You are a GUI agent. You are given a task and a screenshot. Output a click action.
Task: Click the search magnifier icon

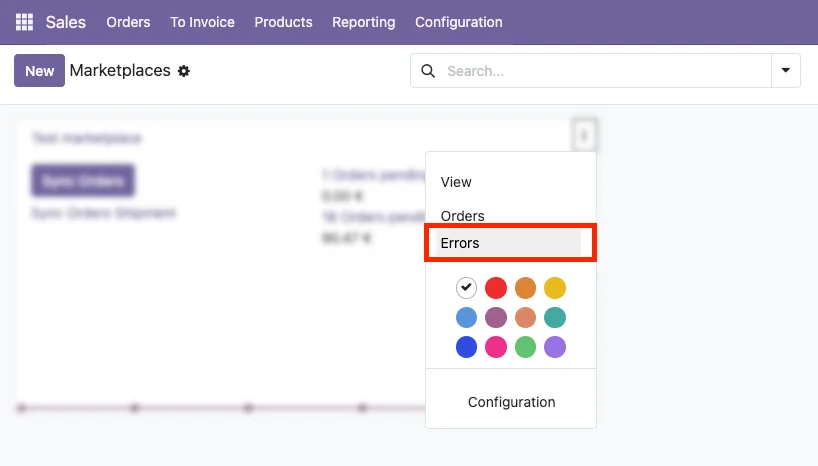[x=428, y=71]
